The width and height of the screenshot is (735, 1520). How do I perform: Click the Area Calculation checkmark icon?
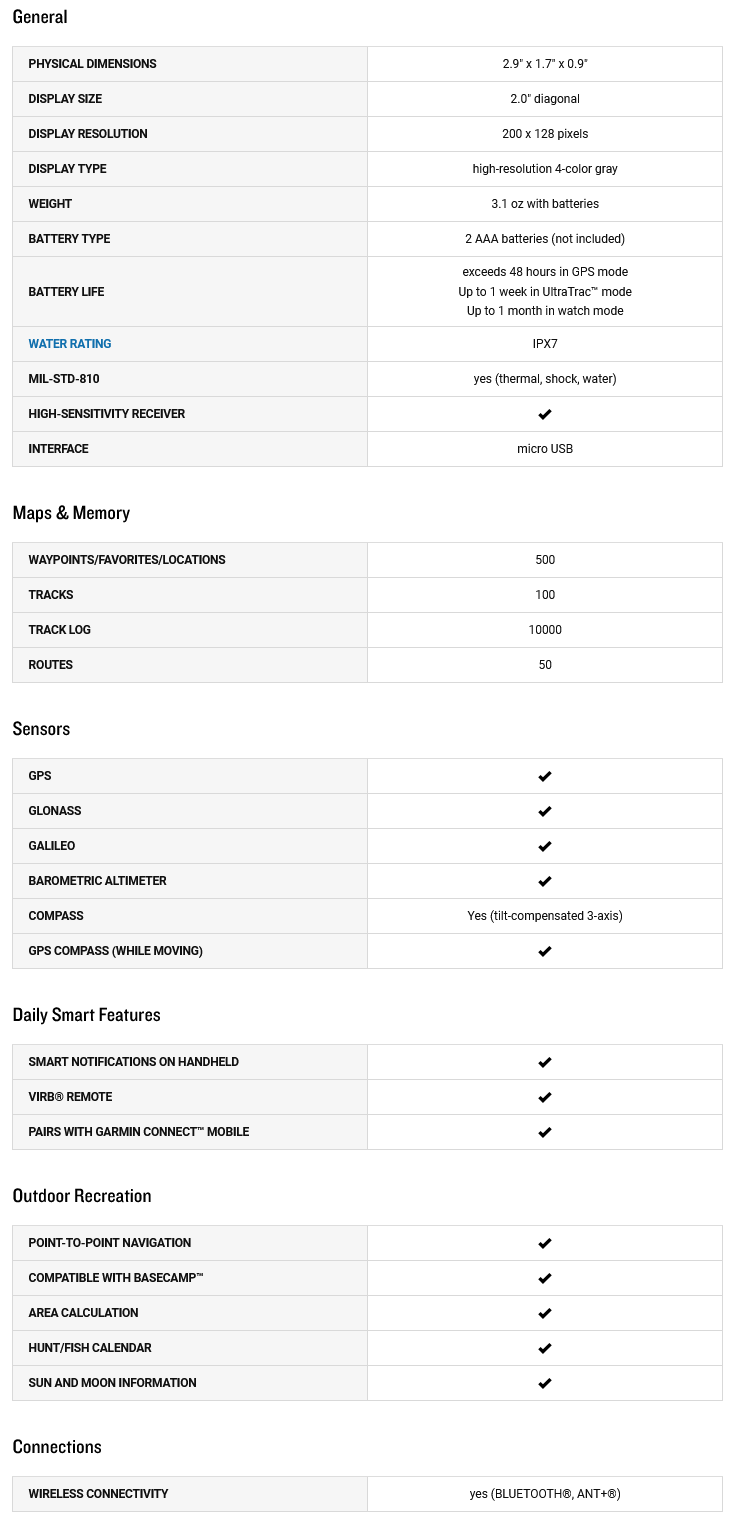[x=545, y=1313]
